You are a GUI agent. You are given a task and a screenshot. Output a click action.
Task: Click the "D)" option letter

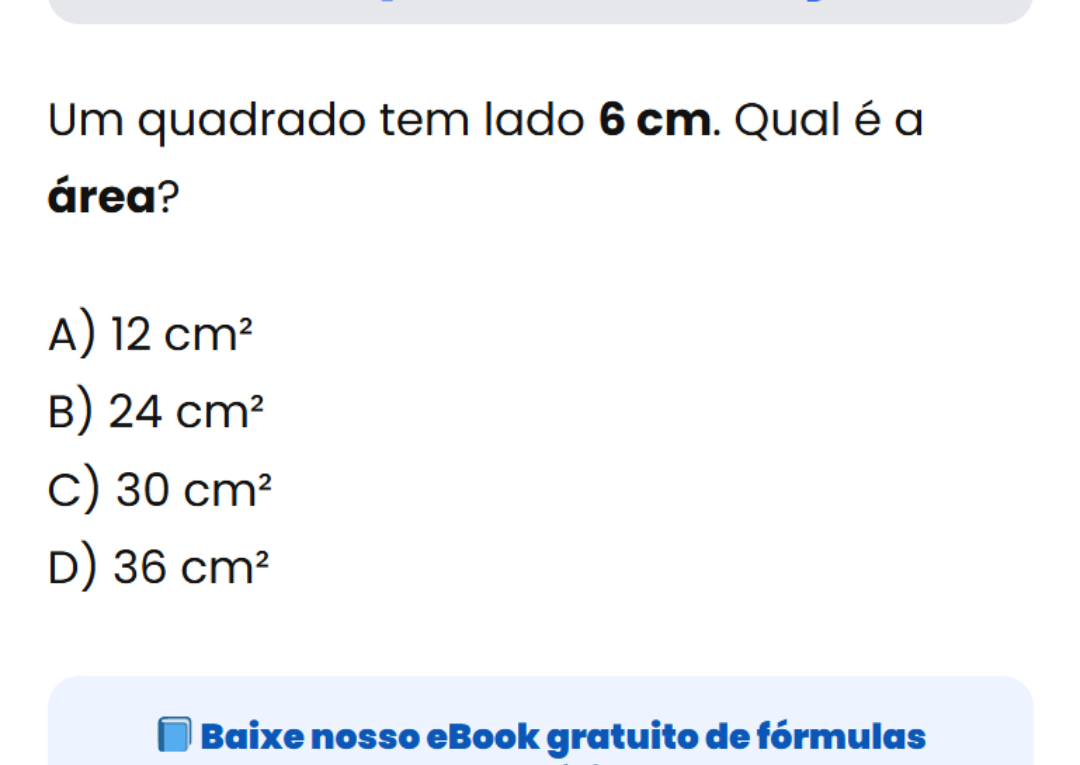73,568
